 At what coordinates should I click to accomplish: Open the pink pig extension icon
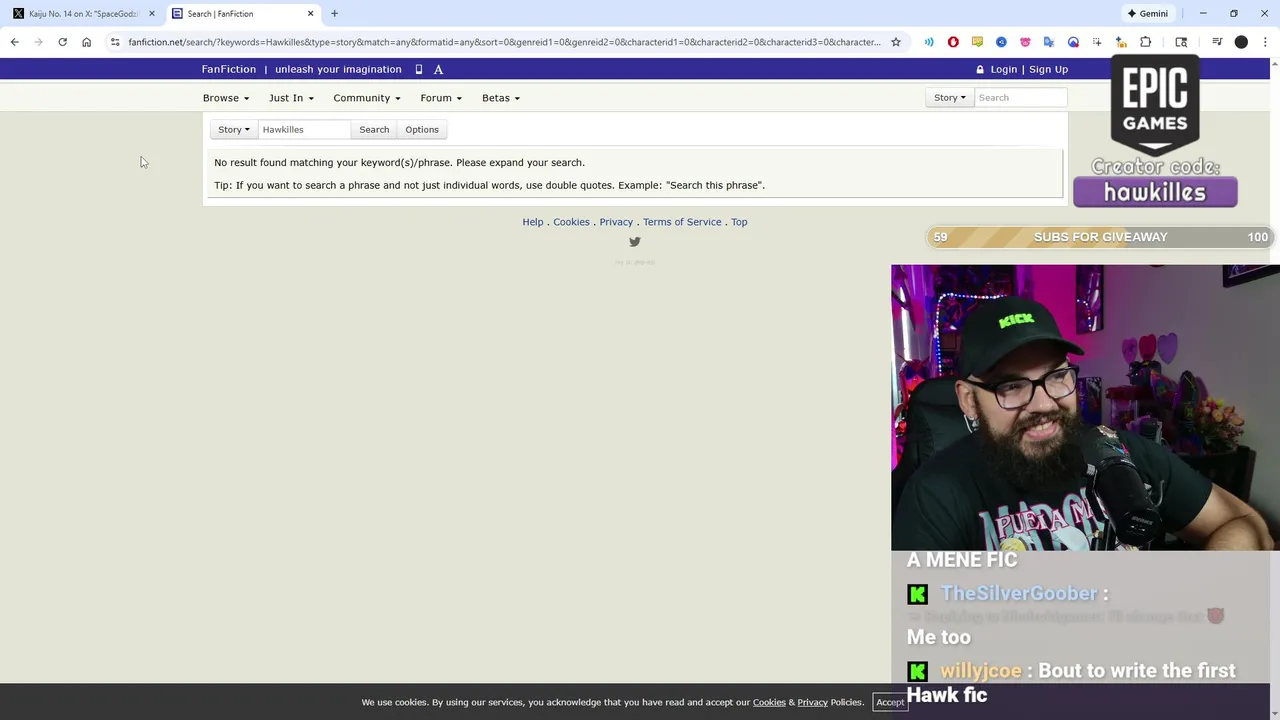[1025, 42]
